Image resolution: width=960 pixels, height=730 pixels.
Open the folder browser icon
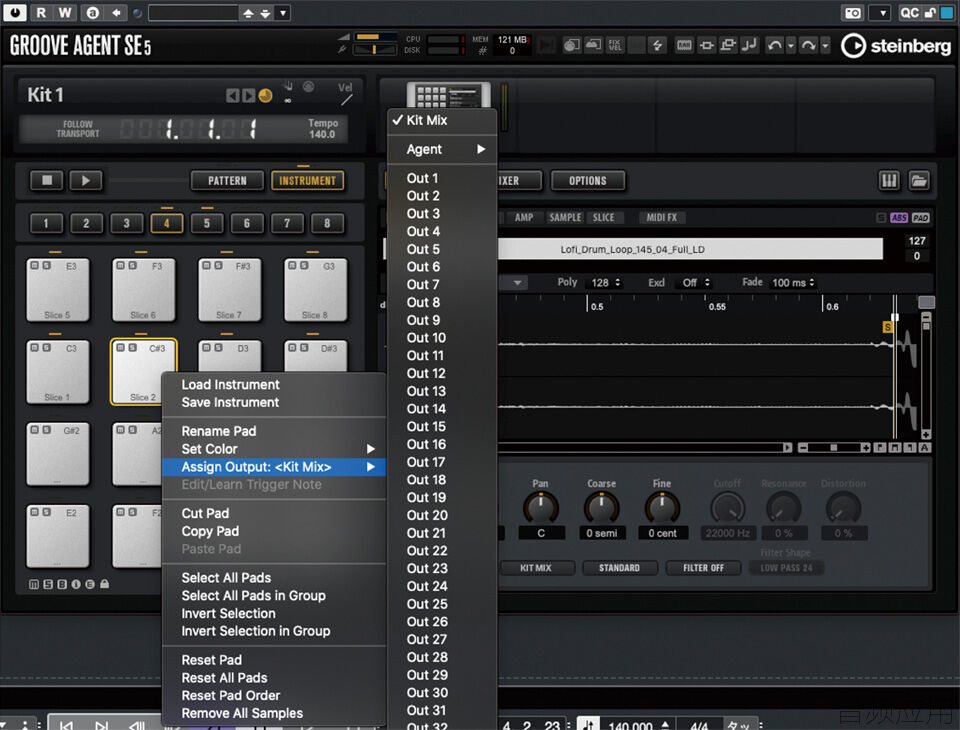coord(919,181)
